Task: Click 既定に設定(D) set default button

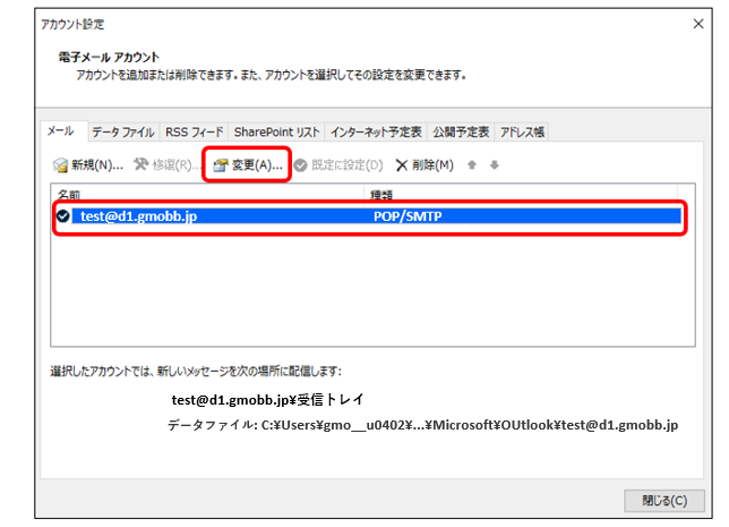Action: (x=339, y=165)
